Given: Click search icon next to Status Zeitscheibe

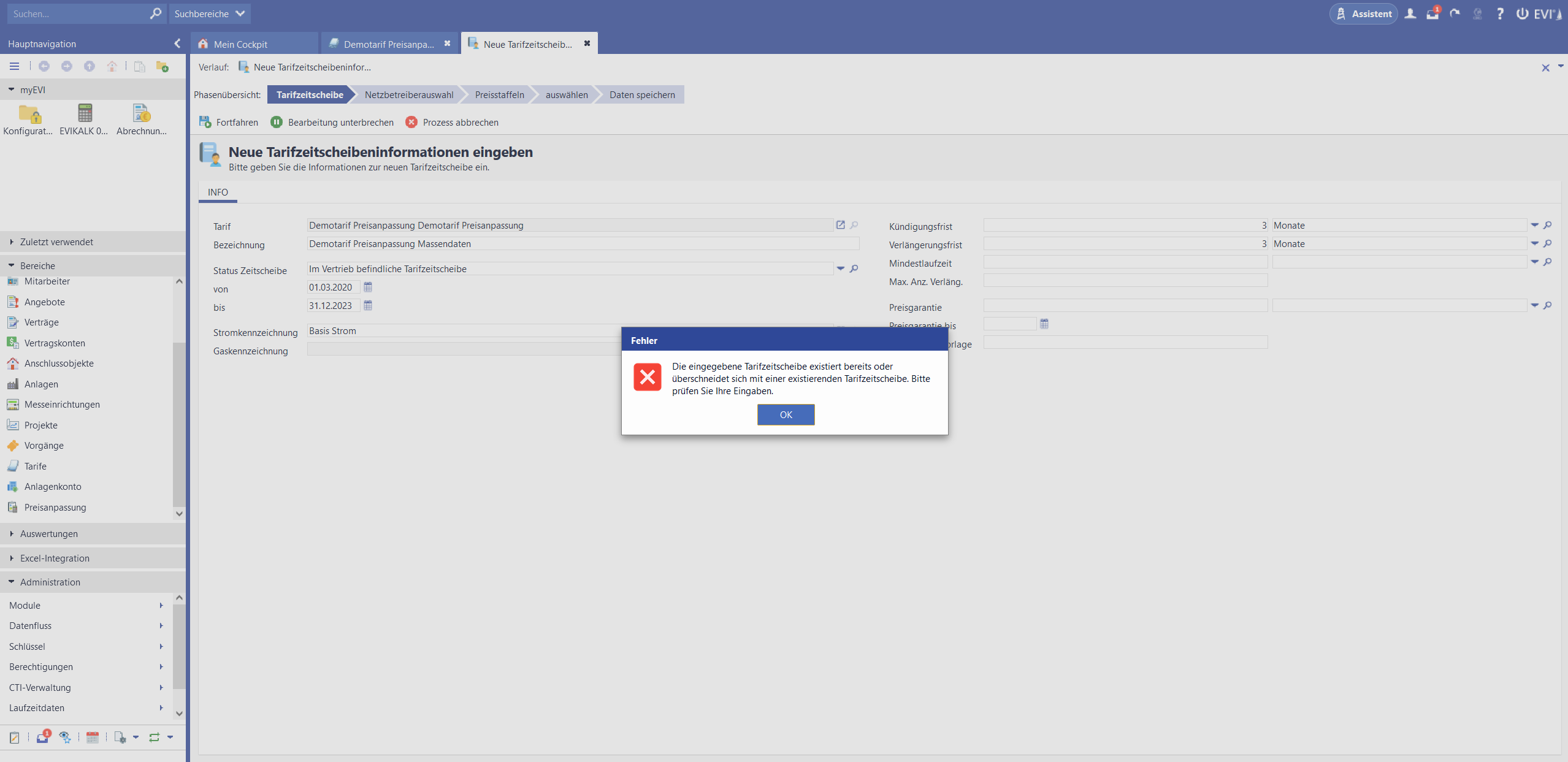Looking at the screenshot, I should (x=854, y=269).
